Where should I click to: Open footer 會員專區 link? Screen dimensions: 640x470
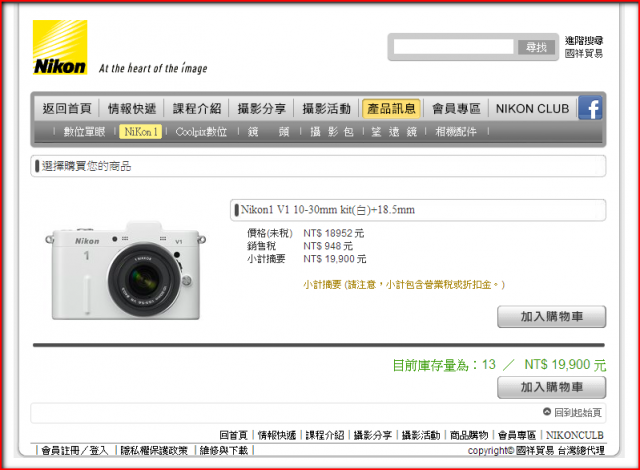pos(517,435)
